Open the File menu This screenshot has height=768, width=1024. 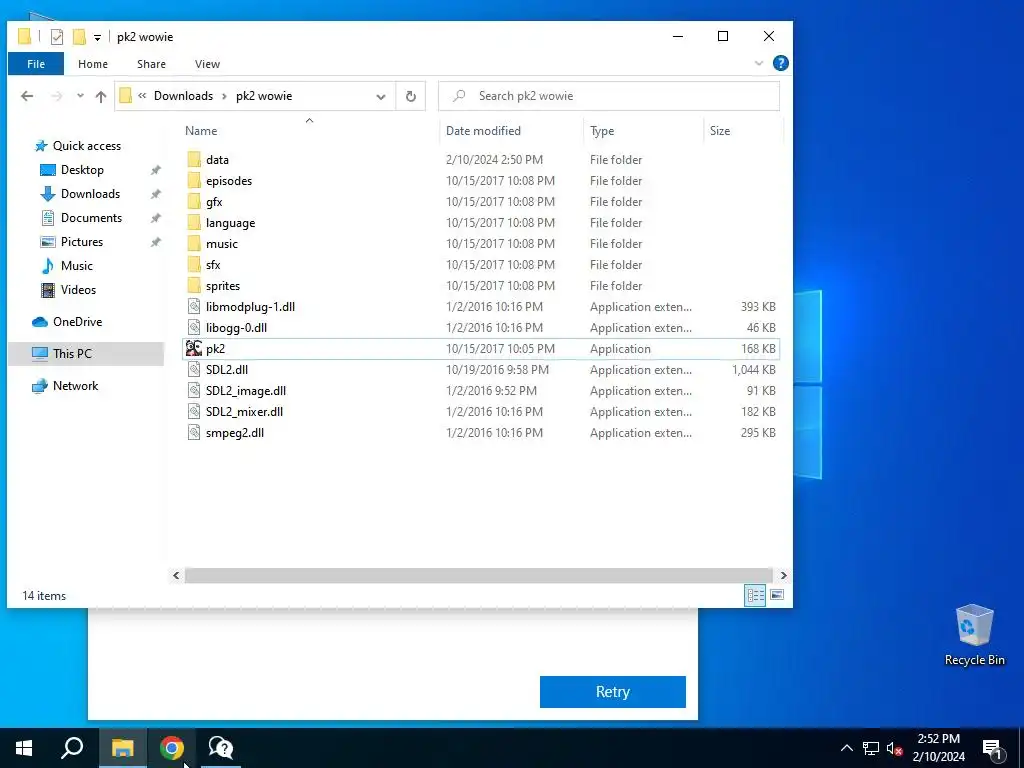pyautogui.click(x=36, y=64)
